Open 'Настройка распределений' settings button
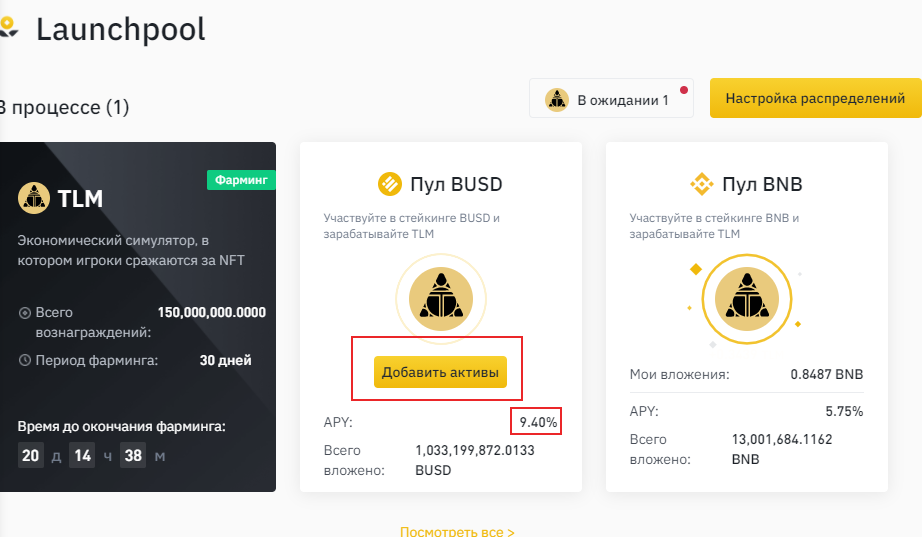 tap(816, 98)
